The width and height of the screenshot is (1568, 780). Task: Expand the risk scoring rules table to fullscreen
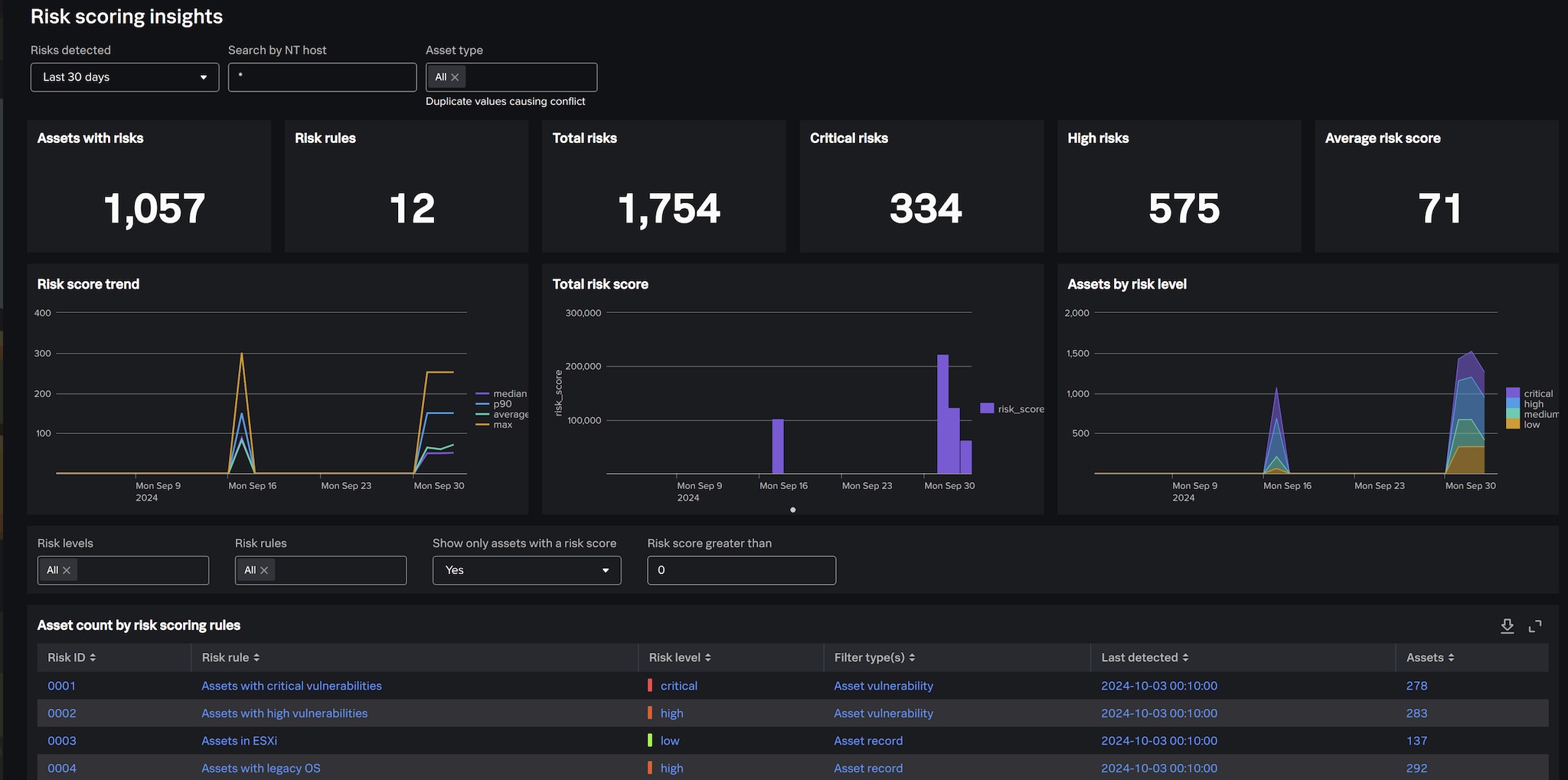click(1535, 625)
